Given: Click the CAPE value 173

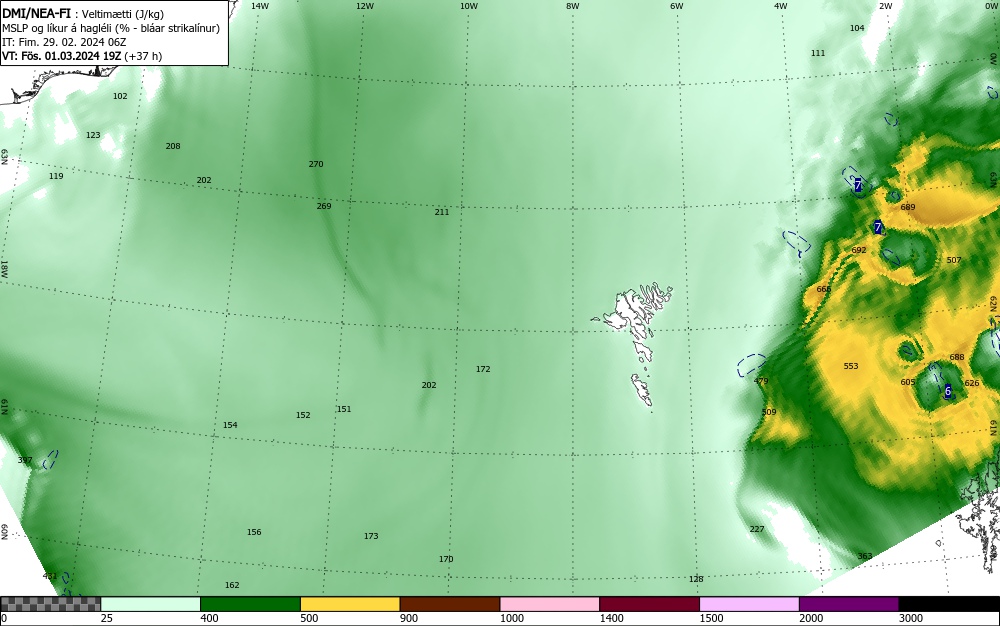Looking at the screenshot, I should pos(371,536).
